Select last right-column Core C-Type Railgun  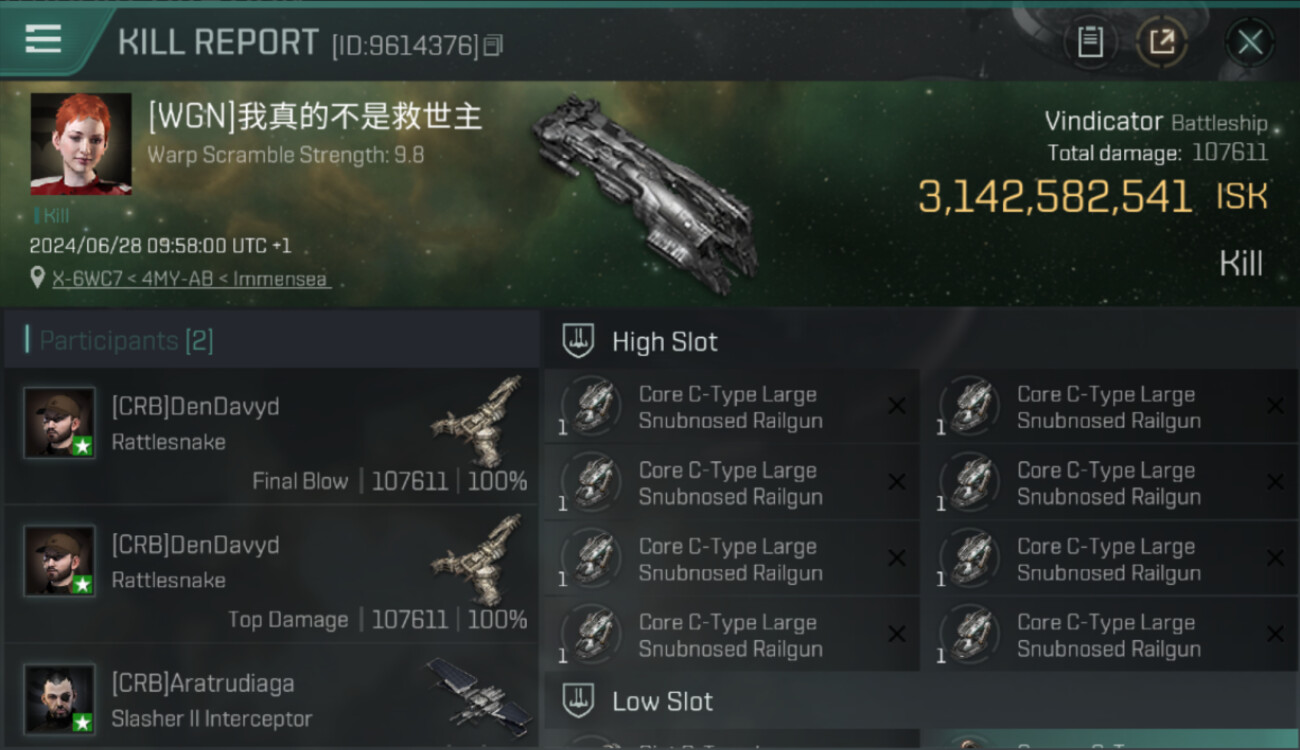(1108, 635)
